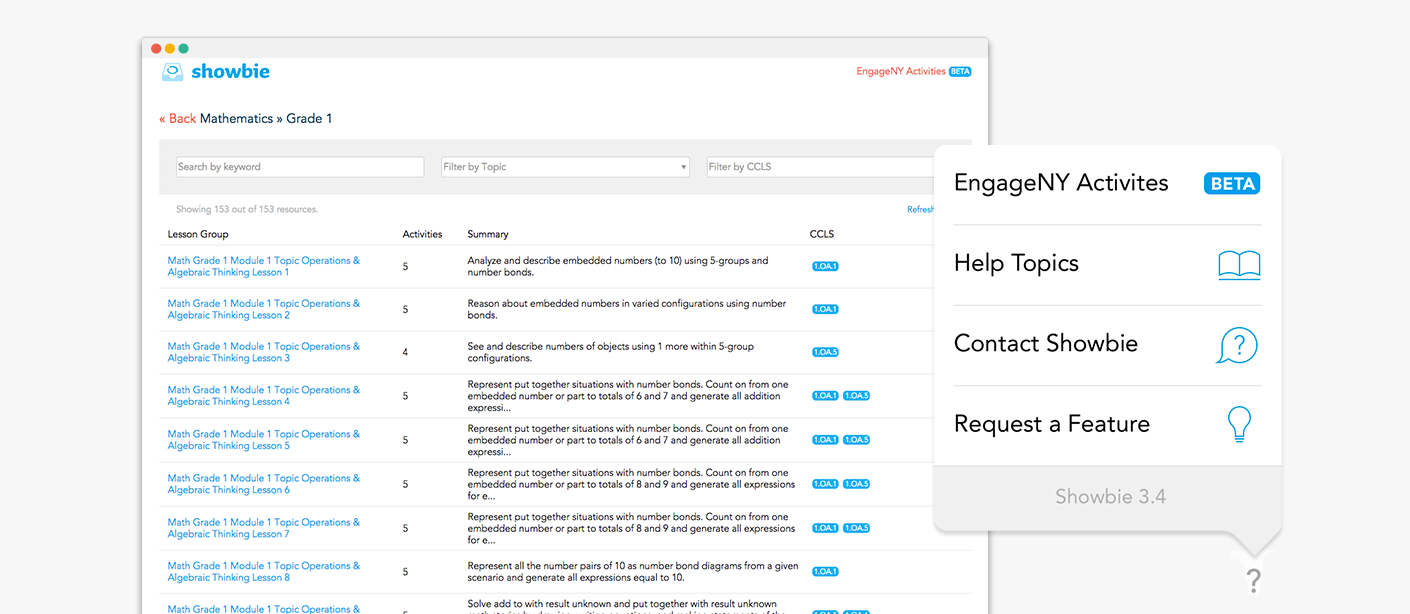This screenshot has height=614, width=1410.
Task: Open the Filter by Topic dropdown
Action: coord(566,167)
